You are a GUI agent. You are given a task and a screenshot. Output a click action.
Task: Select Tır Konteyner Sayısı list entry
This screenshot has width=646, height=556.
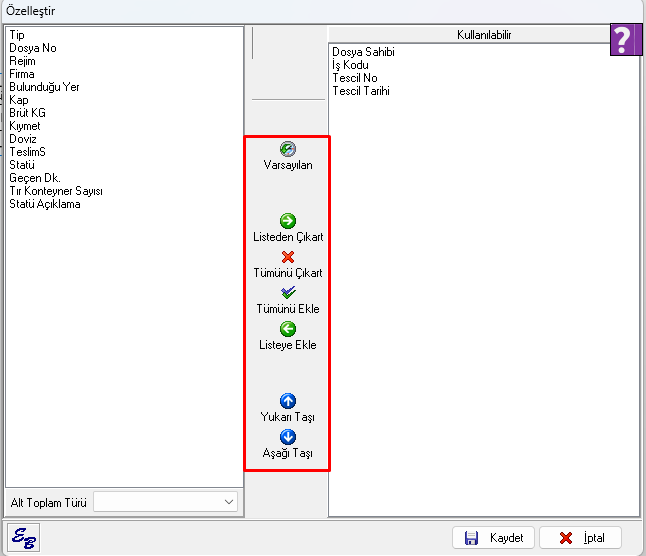click(56, 191)
